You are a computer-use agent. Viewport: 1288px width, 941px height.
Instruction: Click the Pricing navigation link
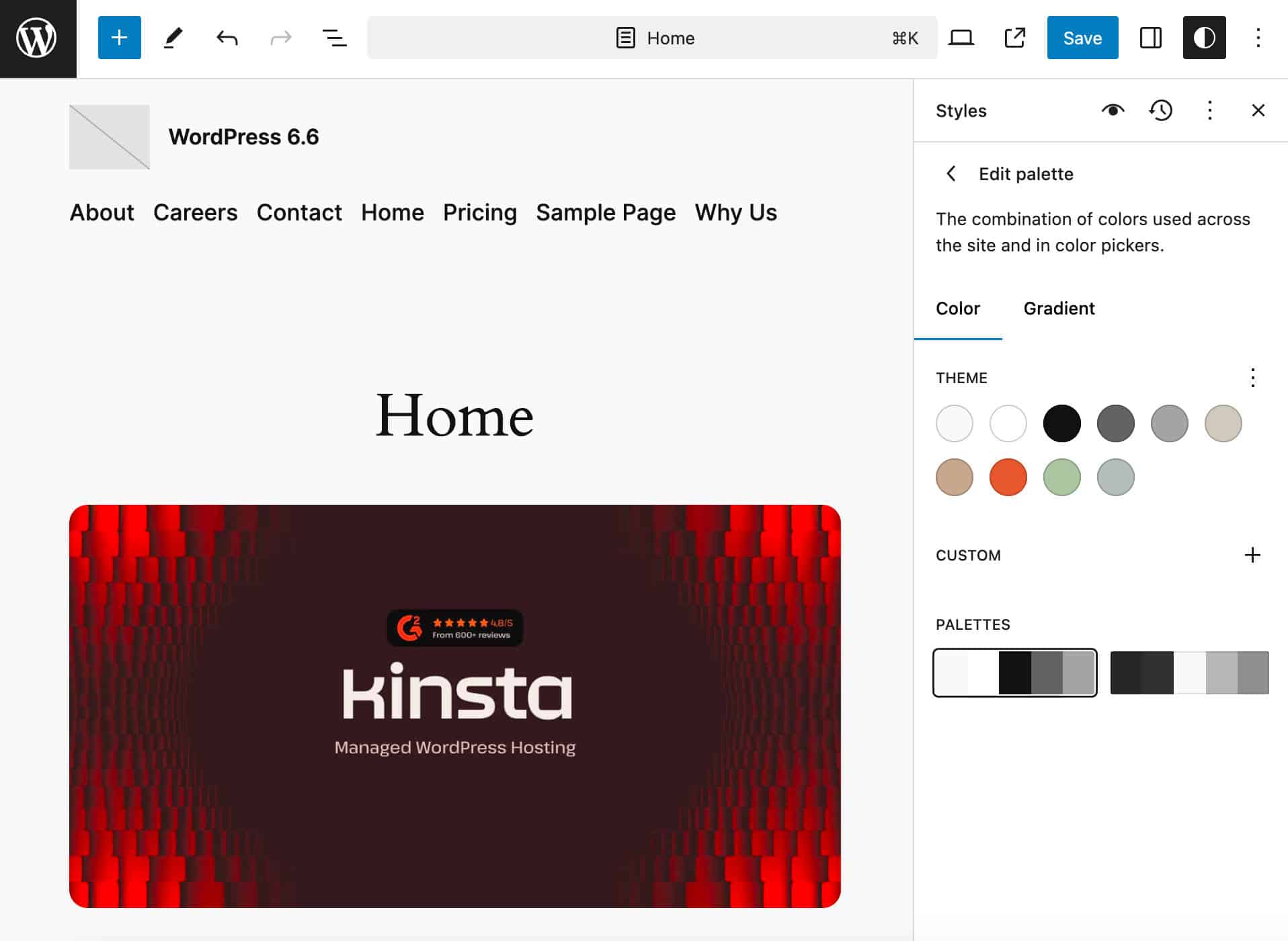click(479, 212)
